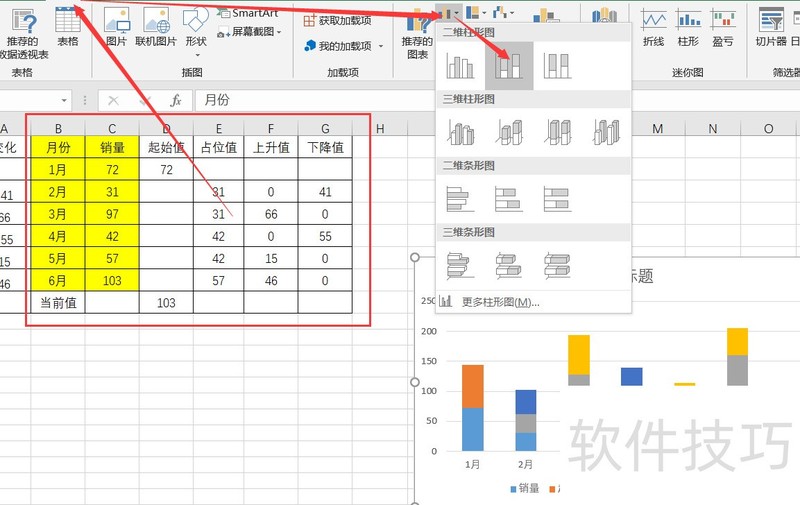The width and height of the screenshot is (800, 505).
Task: Pick the 2-D 100% stacked column chart
Action: (557, 66)
